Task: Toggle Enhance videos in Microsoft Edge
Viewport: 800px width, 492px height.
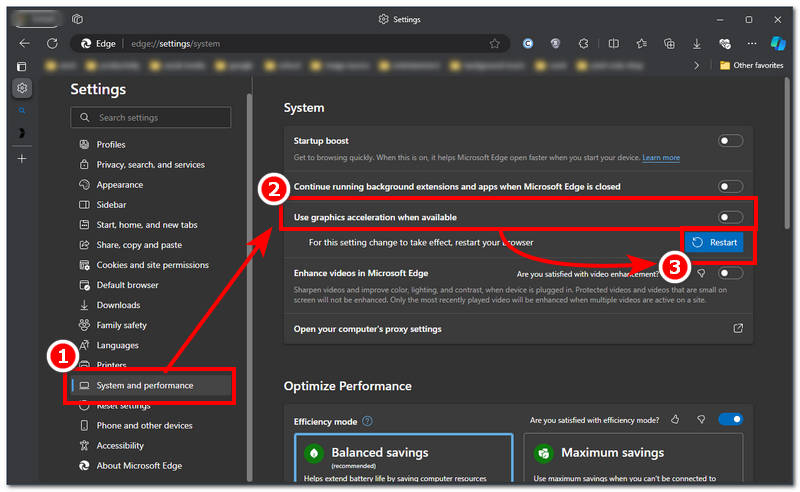Action: pyautogui.click(x=730, y=273)
